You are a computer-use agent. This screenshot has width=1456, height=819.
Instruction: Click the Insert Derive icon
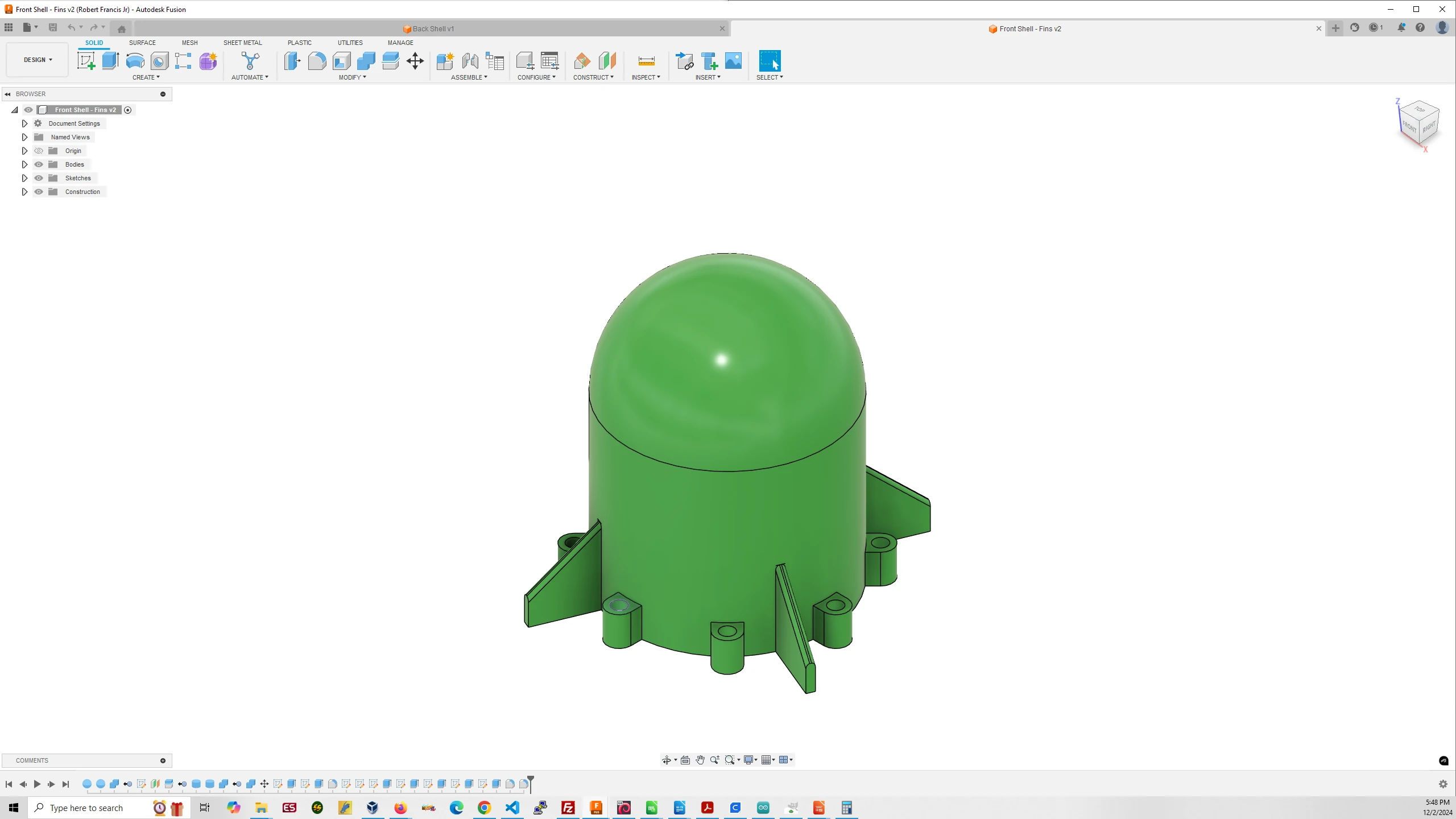tap(684, 61)
